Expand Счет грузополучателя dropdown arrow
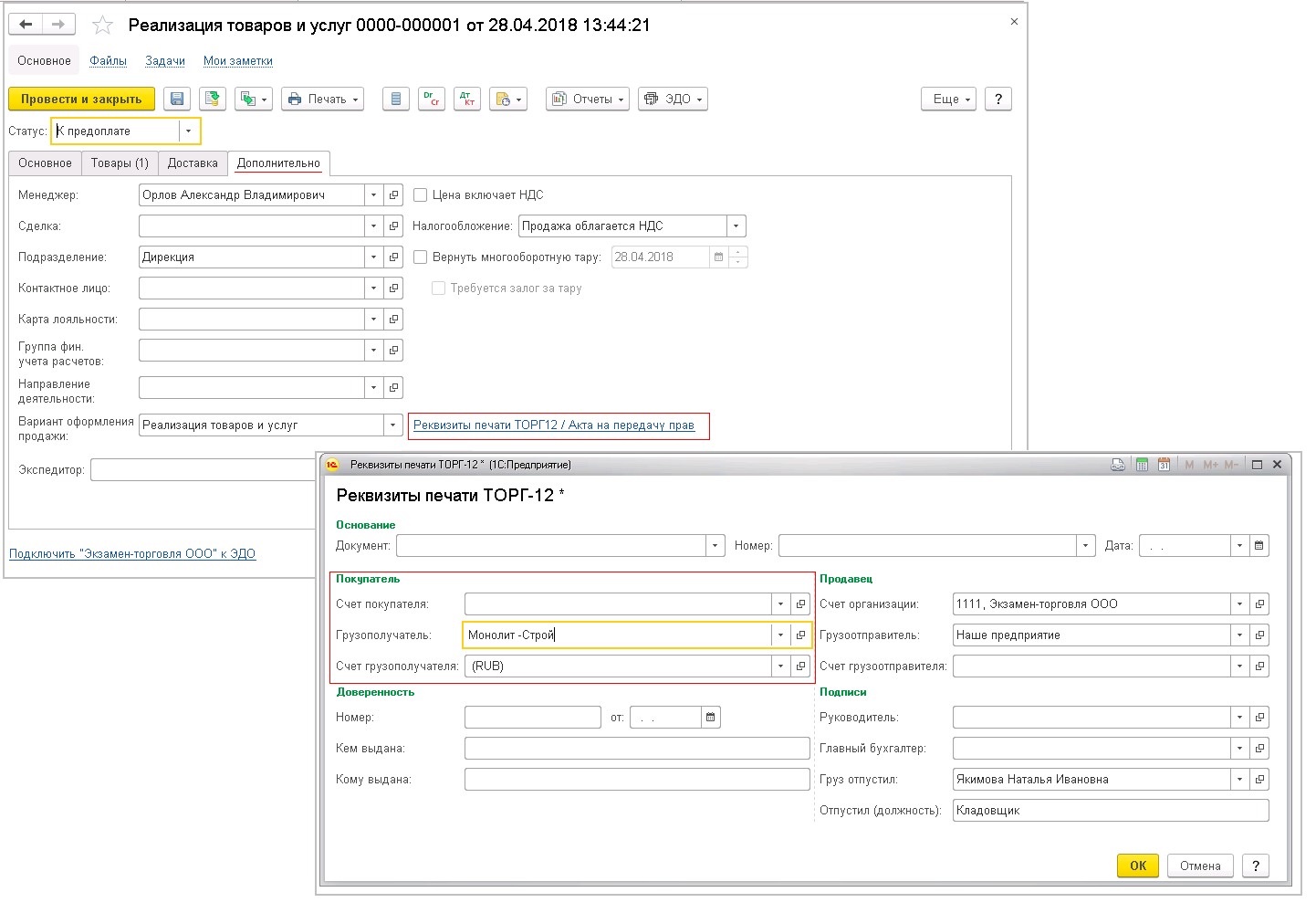Screen dimensions: 1316x913 [780, 666]
